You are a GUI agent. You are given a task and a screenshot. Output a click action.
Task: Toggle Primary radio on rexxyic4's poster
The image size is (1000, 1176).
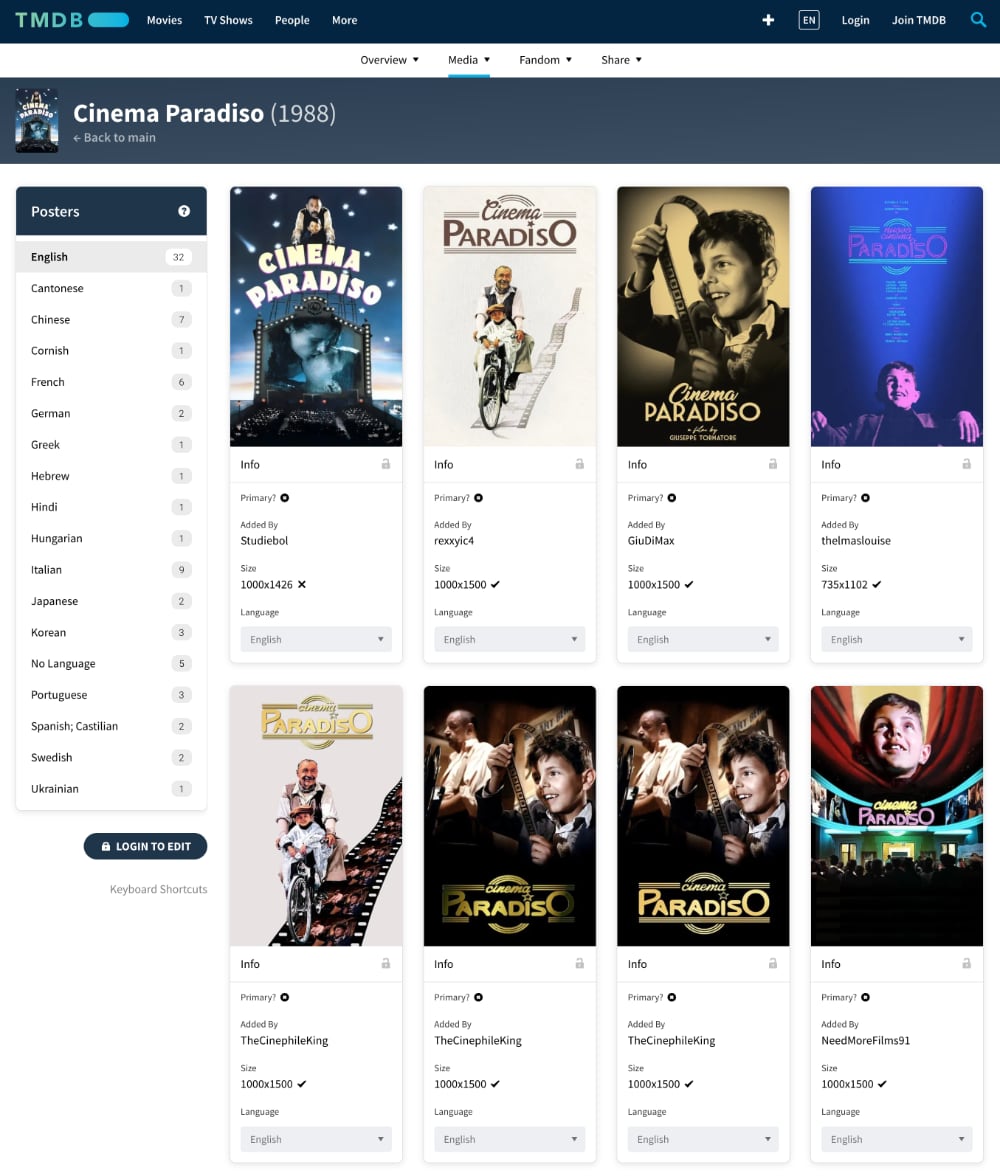pyautogui.click(x=479, y=498)
